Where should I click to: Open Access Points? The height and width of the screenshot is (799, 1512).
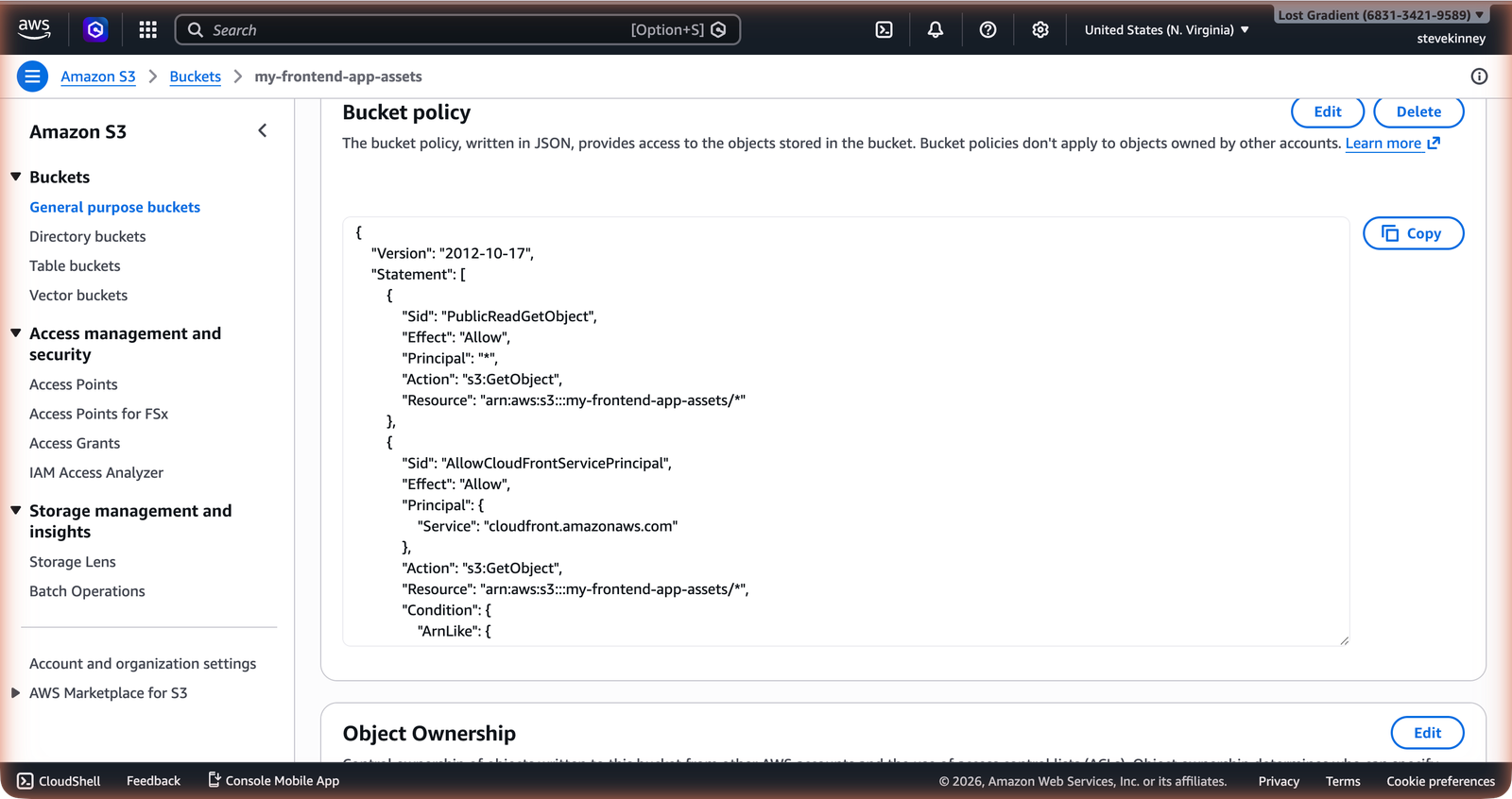coord(74,384)
